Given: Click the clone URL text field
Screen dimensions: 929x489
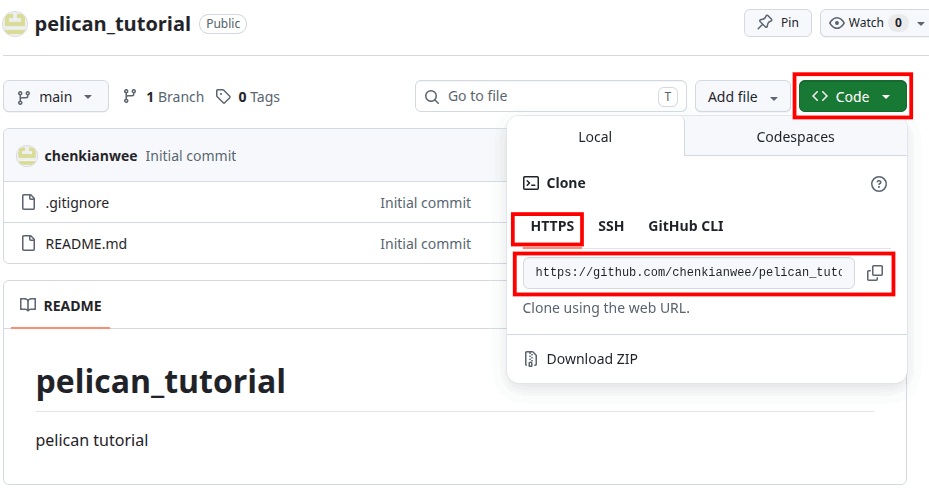Looking at the screenshot, I should pos(688,273).
